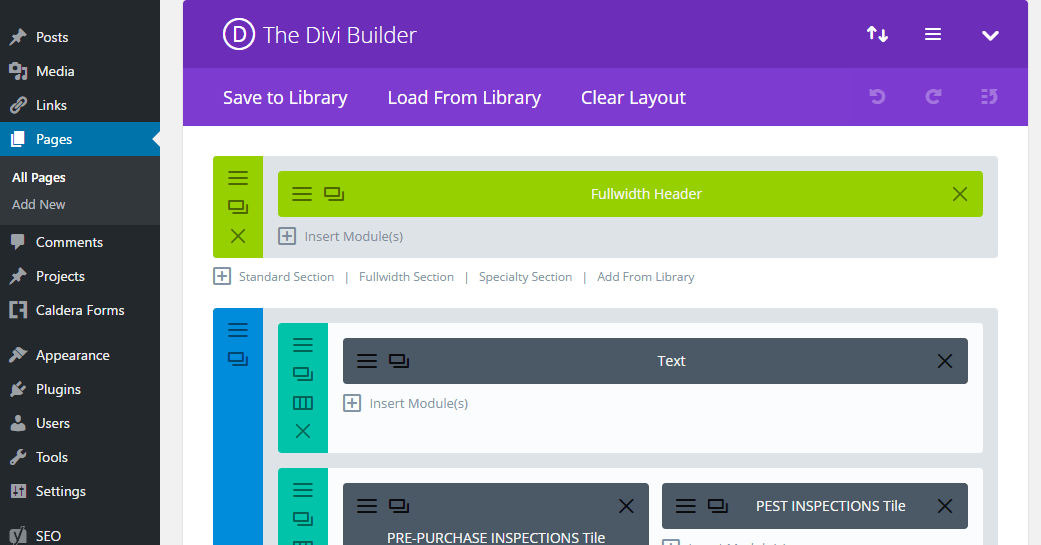Viewport: 1041px width, 545px height.
Task: Open Caldera Forms in the sidebar
Action: (80, 310)
